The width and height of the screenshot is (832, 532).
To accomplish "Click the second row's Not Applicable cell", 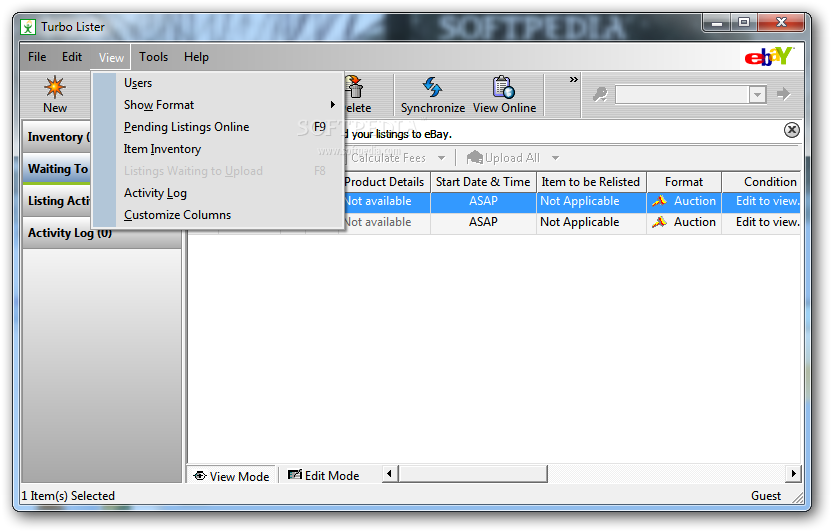I will coord(591,222).
